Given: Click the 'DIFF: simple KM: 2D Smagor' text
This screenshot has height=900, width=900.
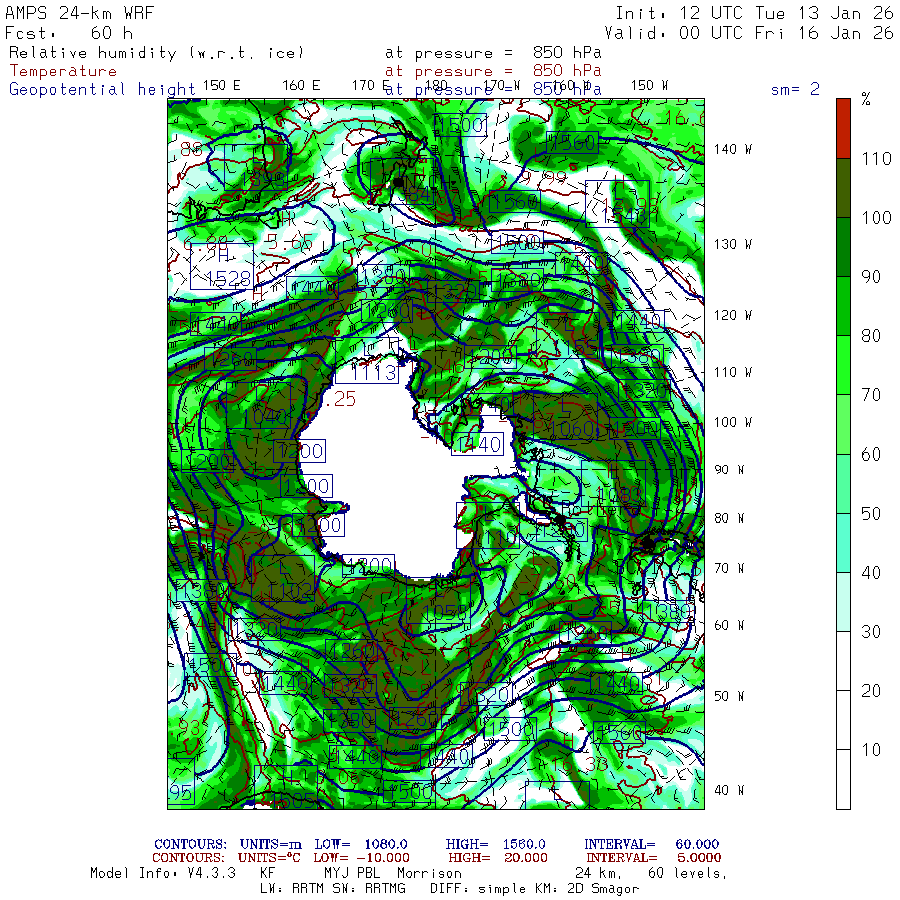Looking at the screenshot, I should click(534, 889).
